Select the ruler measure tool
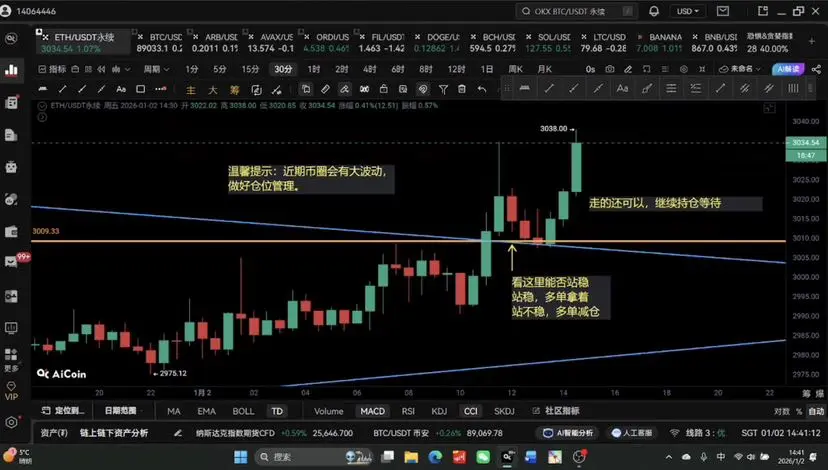The image size is (828, 470). point(325,89)
